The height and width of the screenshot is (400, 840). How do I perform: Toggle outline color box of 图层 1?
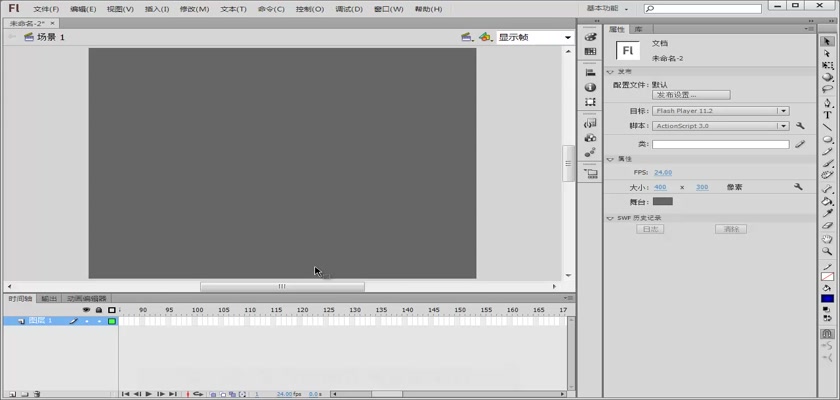(112, 321)
